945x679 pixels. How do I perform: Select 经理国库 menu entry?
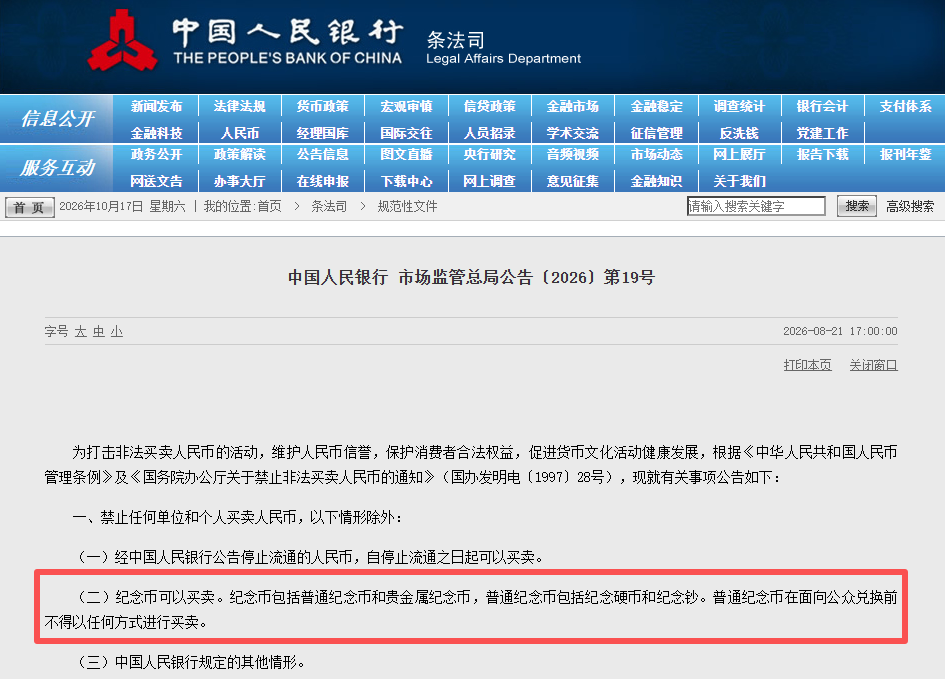click(322, 133)
